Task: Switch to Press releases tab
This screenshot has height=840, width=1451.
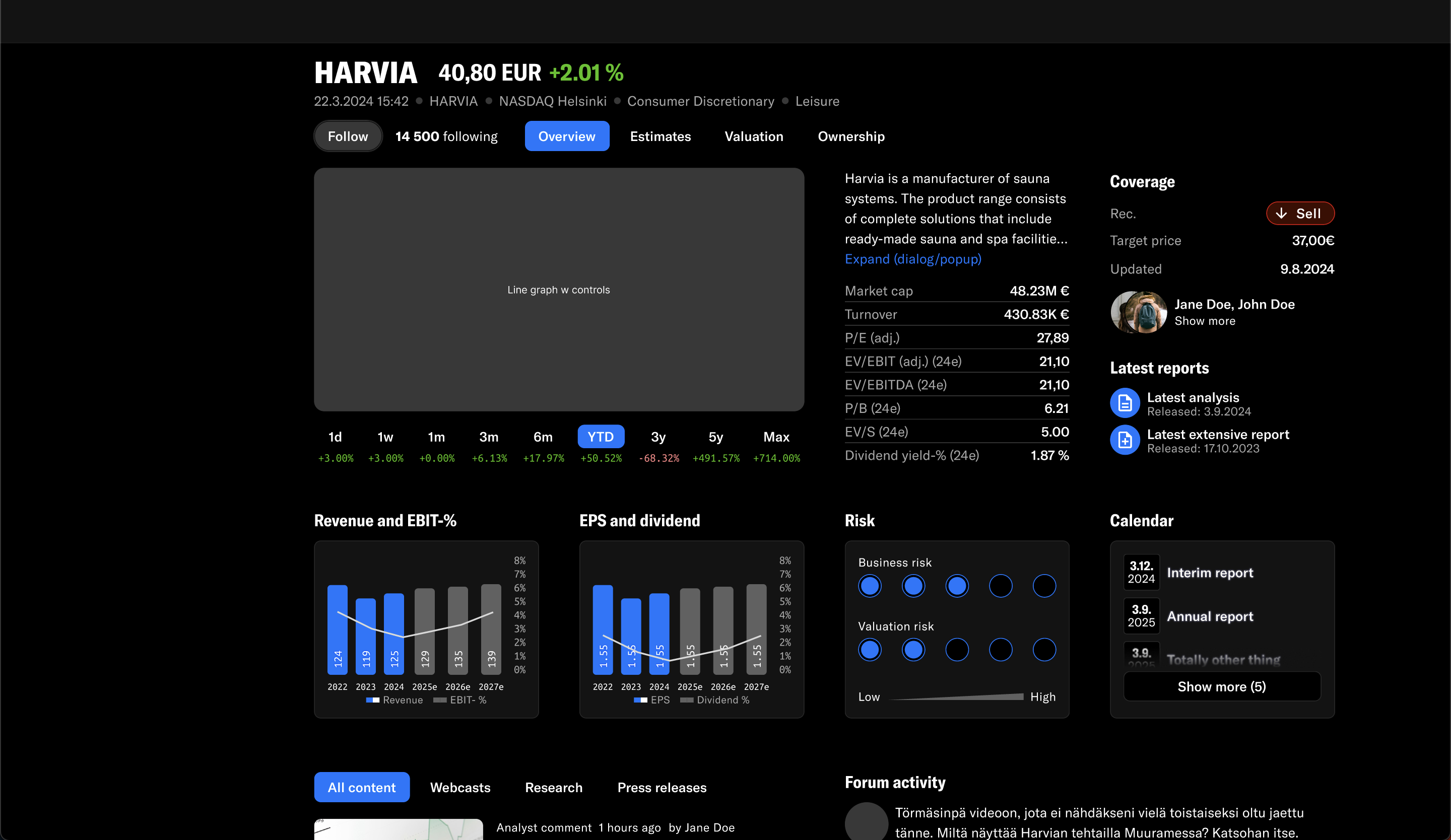Action: 662,787
